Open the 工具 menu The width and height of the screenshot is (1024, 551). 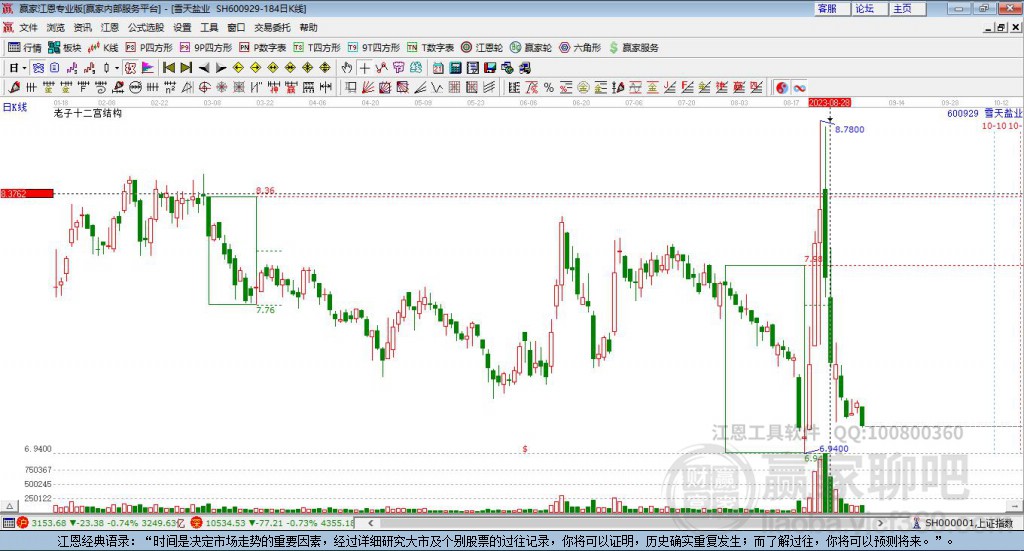[209, 27]
